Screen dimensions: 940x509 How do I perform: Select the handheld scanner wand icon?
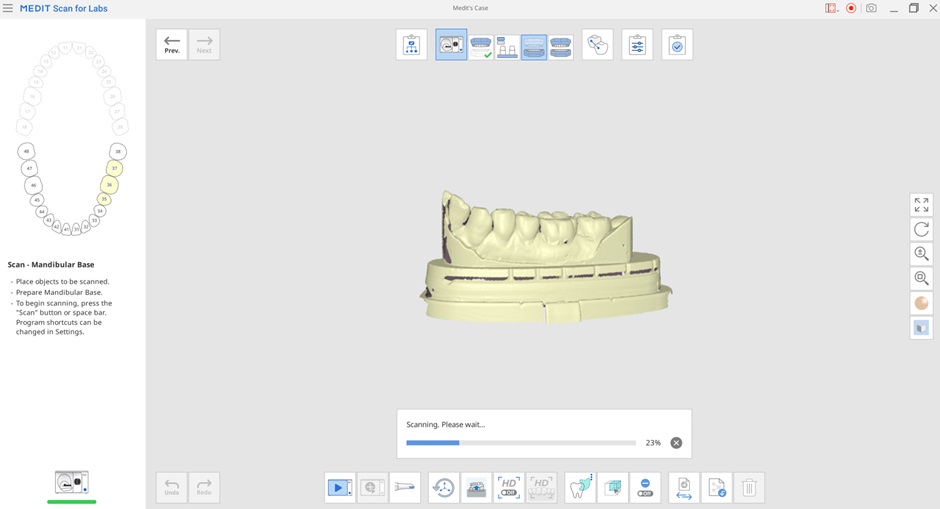(x=405, y=488)
